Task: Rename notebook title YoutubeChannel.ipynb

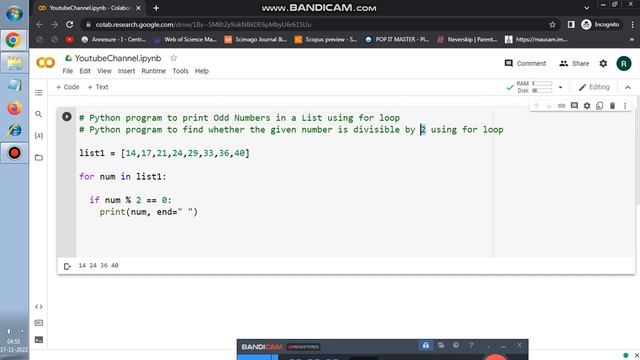Action: coord(118,58)
